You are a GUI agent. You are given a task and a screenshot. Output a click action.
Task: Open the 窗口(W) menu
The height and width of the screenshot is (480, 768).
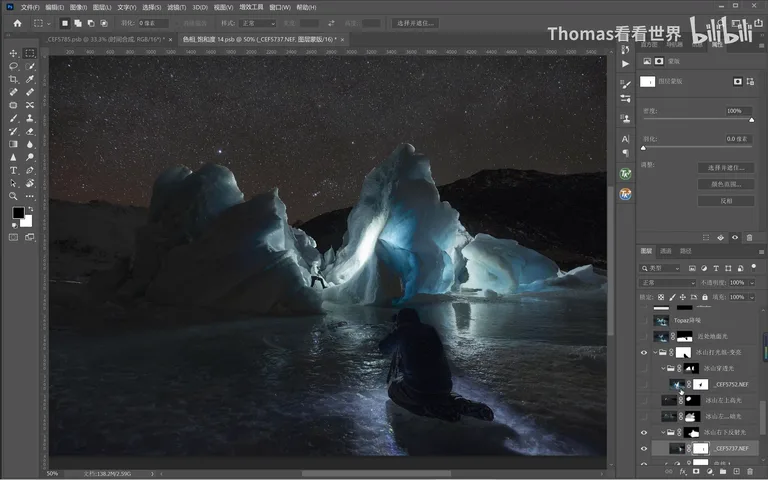click(280, 7)
